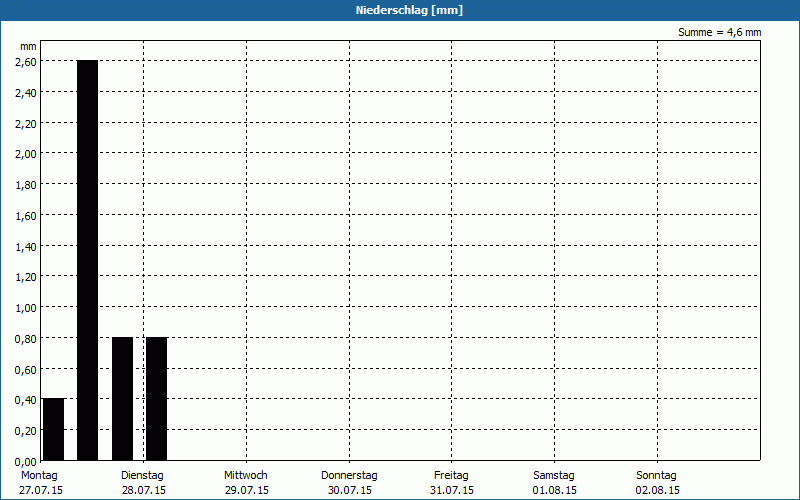Click the date 01.08.15
Viewport: 800px width, 500px height.
click(555, 490)
